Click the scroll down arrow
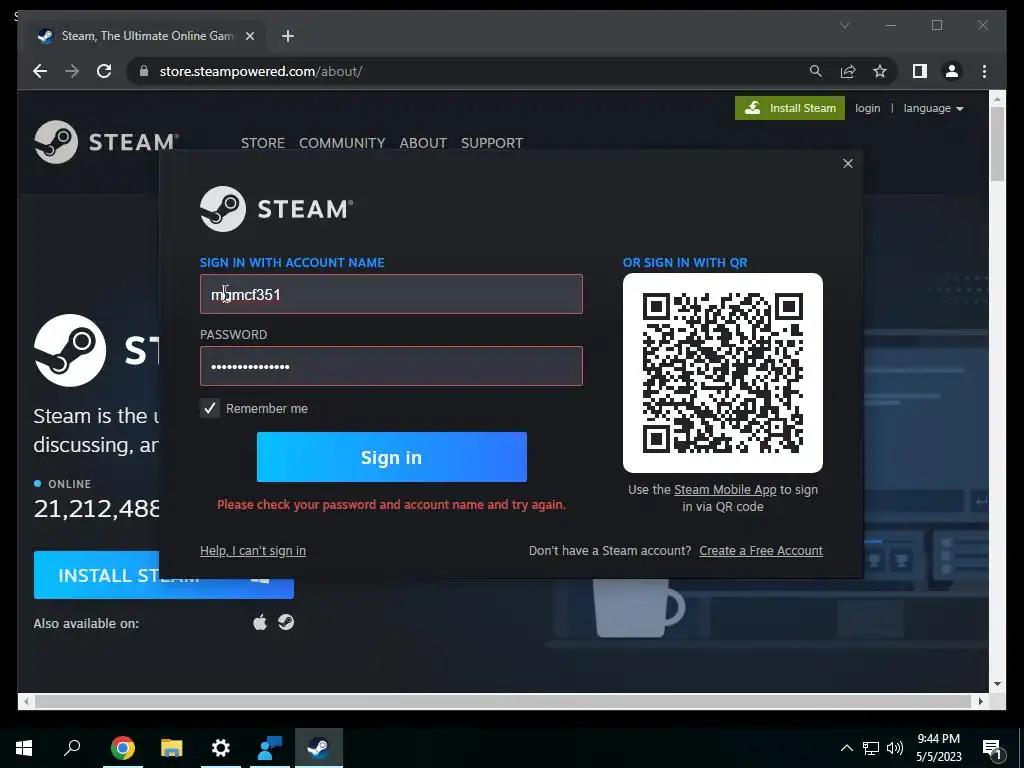Viewport: 1024px width, 768px height. point(997,684)
